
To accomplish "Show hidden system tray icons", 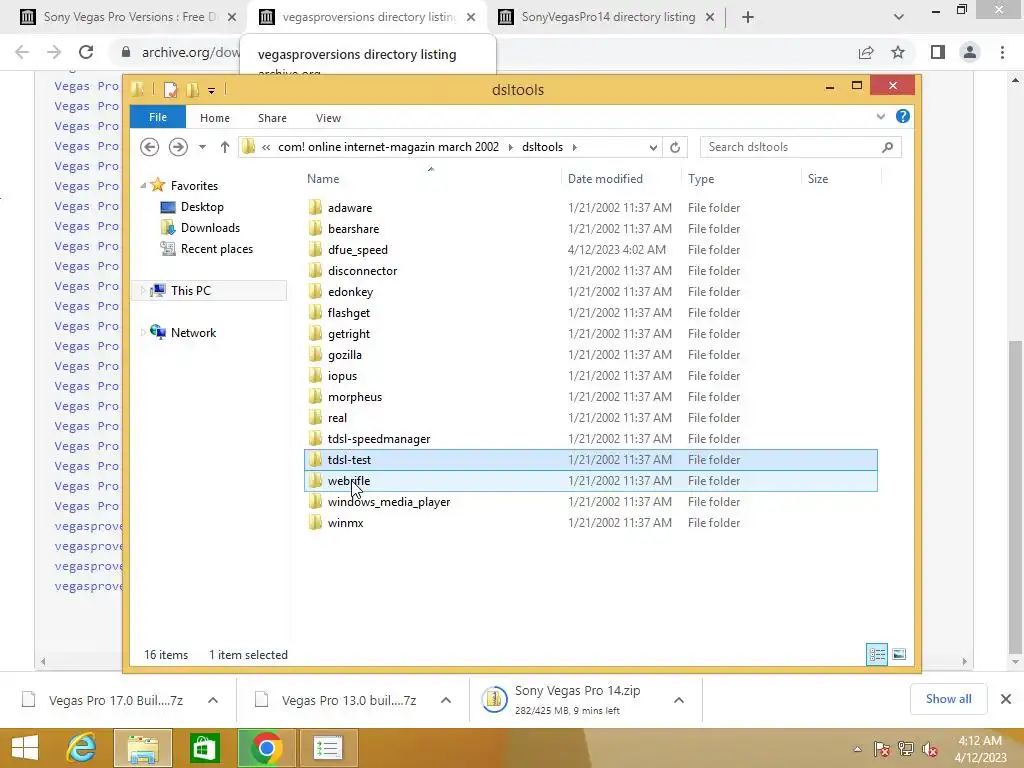I will click(x=857, y=749).
